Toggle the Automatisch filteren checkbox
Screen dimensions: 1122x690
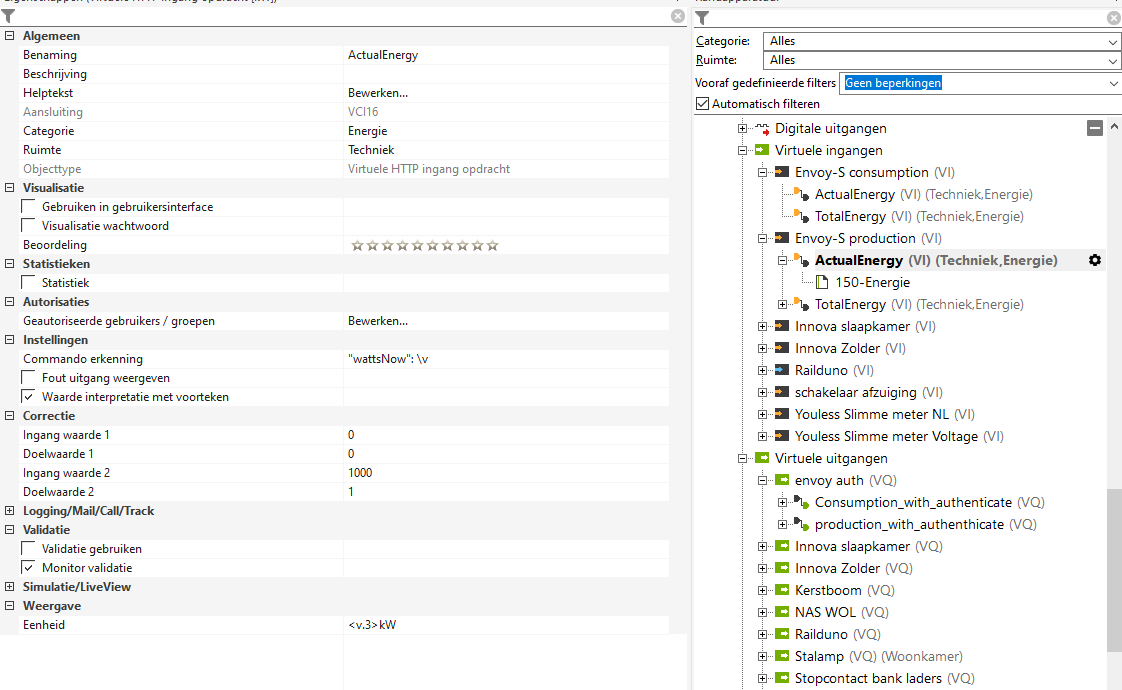[x=703, y=104]
